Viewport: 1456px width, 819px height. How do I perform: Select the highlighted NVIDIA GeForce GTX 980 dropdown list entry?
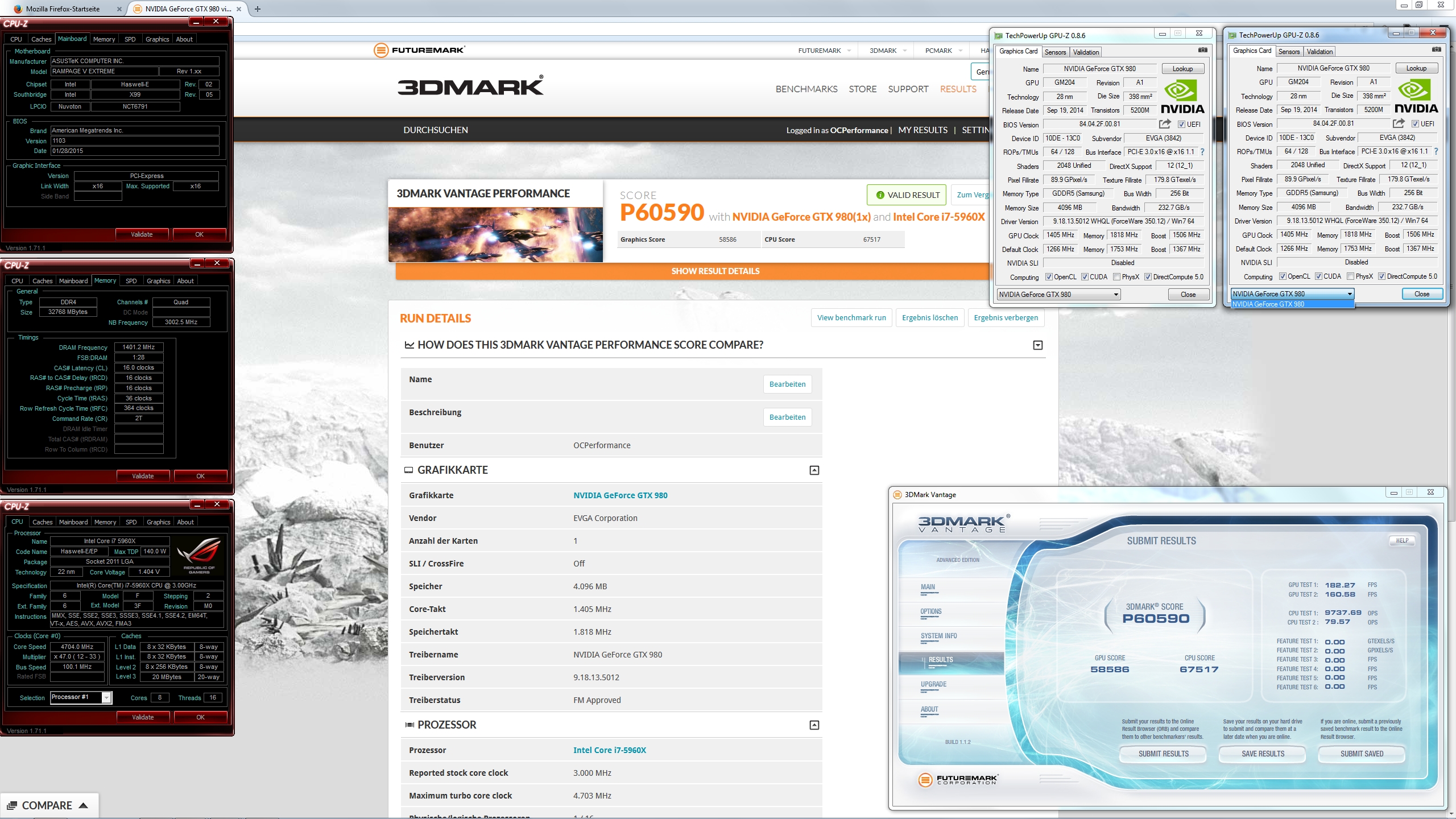coord(1292,304)
